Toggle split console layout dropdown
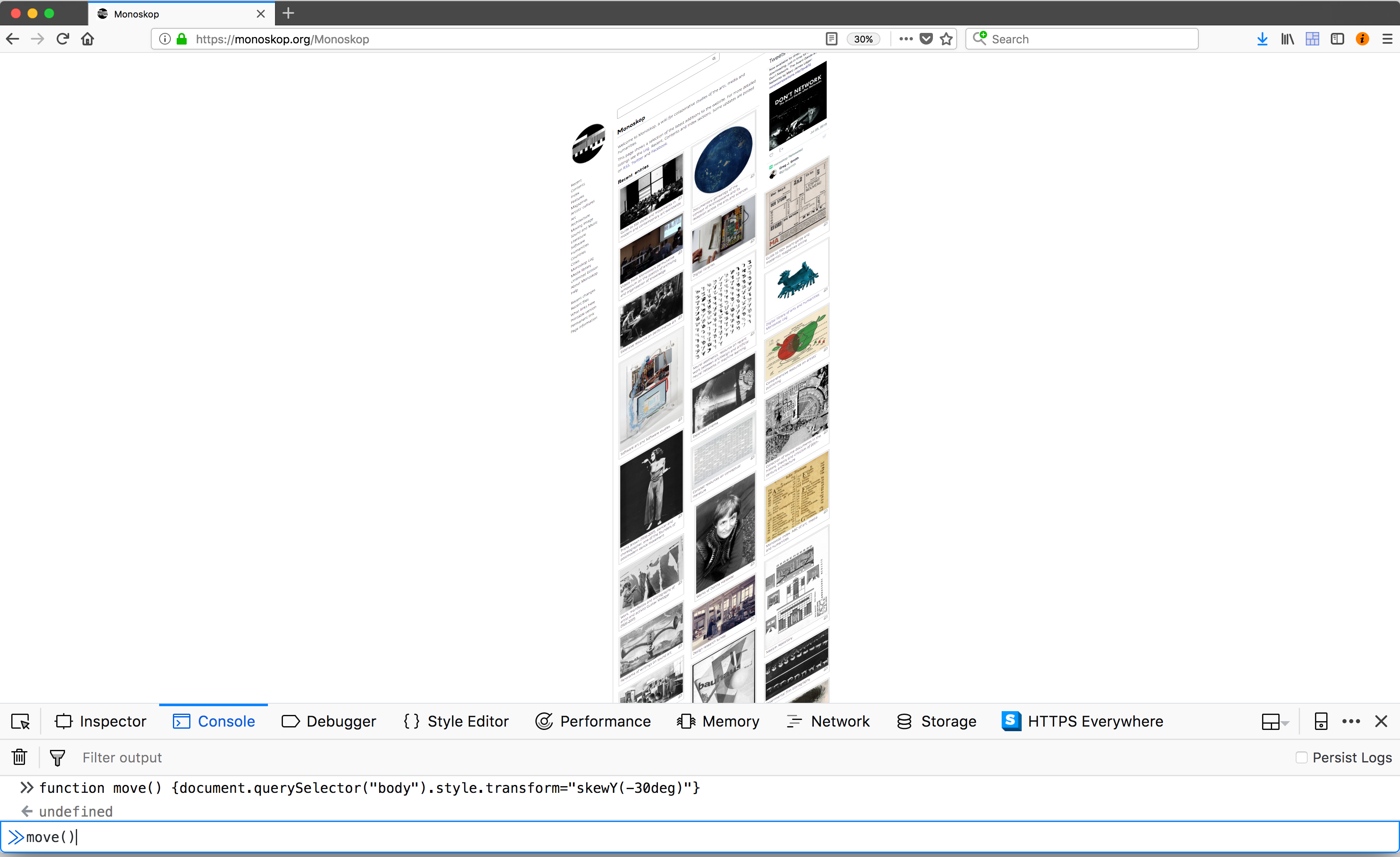Screen dimensions: 1400x857 1275,722
